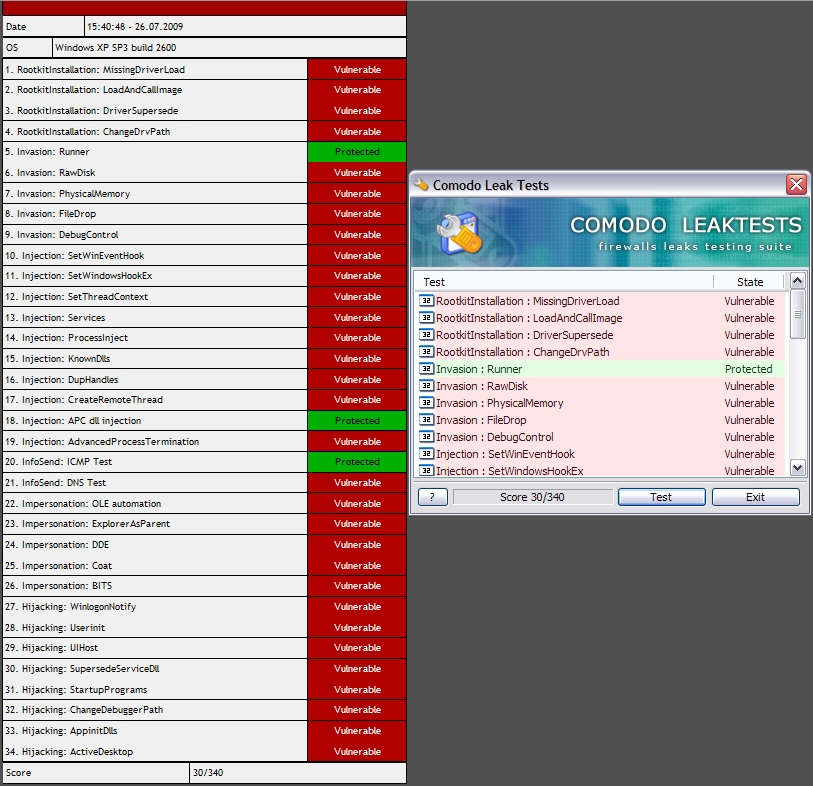
Task: Click report row '21. InfoSend: DNS Test'
Action: tap(155, 483)
